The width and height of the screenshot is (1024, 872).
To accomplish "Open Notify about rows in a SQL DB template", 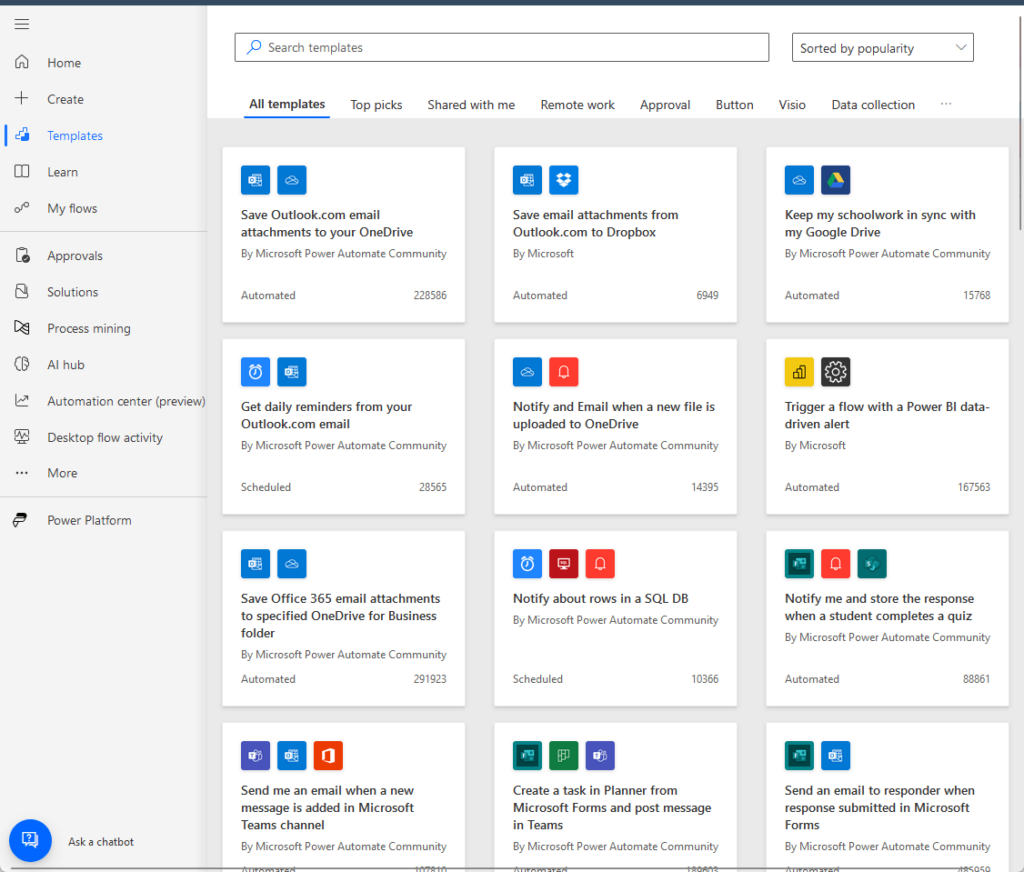I will 615,619.
